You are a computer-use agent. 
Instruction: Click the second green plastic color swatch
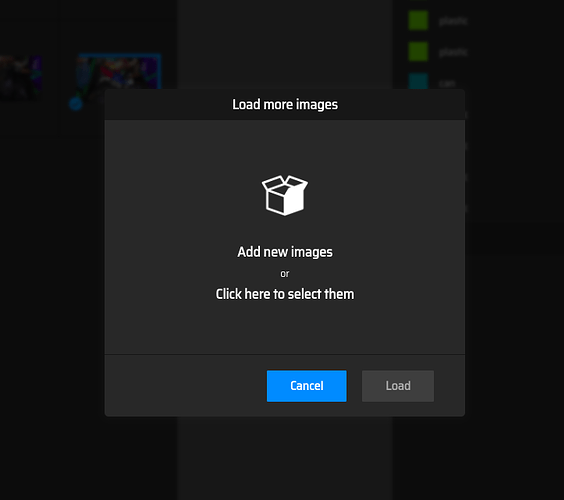pyautogui.click(x=418, y=51)
